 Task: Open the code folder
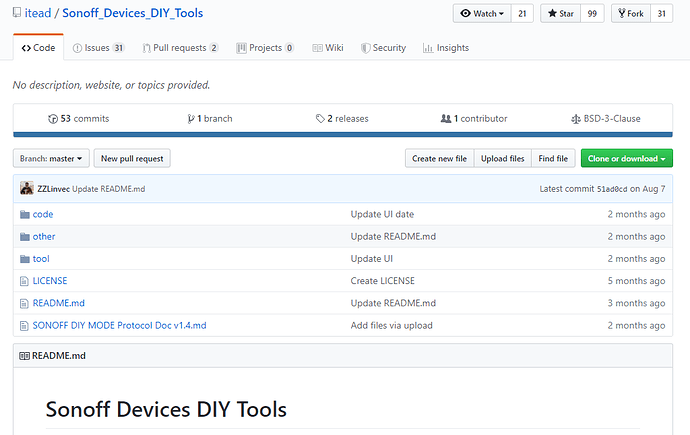point(43,214)
